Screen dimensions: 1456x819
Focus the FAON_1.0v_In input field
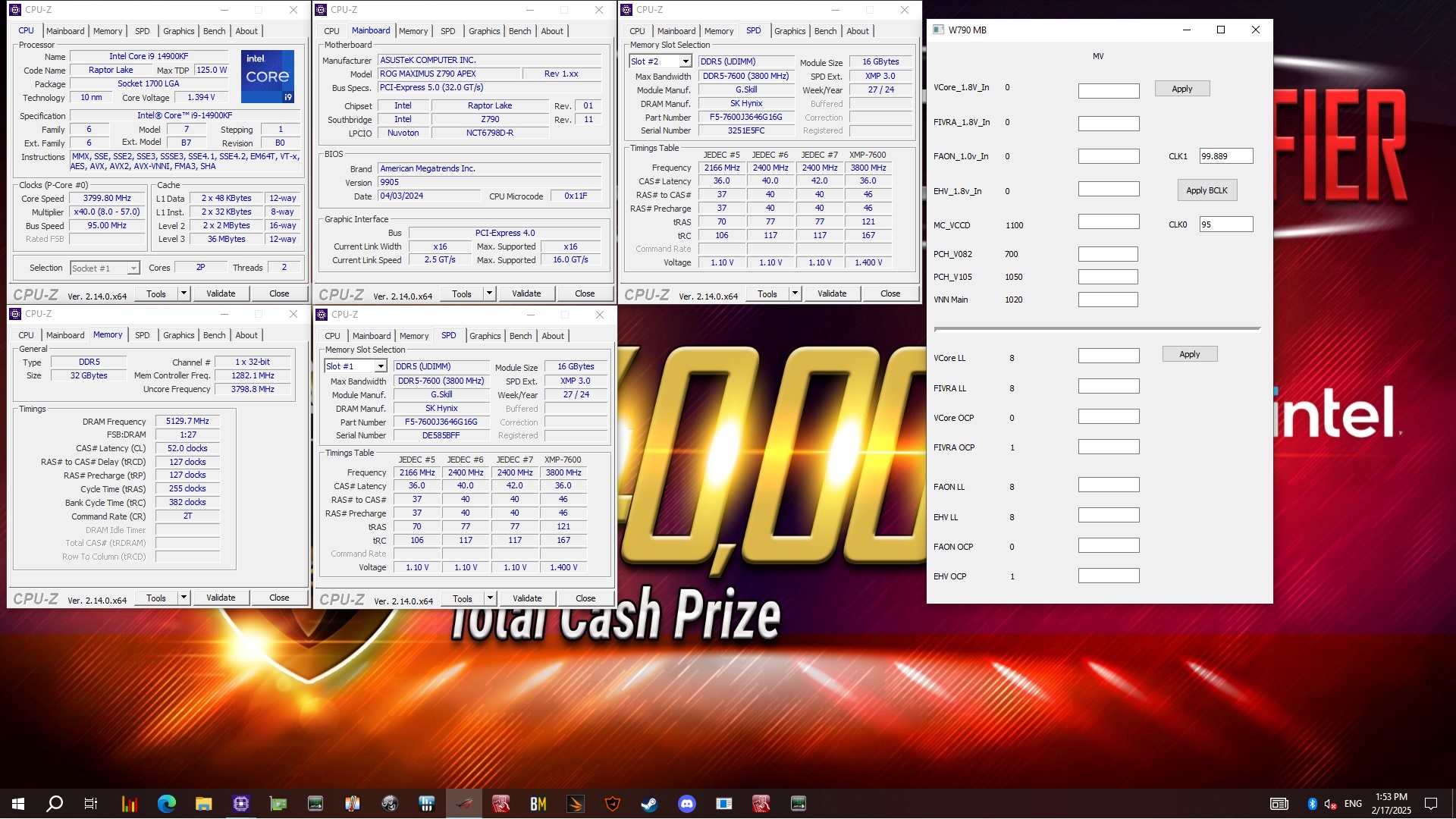point(1109,156)
